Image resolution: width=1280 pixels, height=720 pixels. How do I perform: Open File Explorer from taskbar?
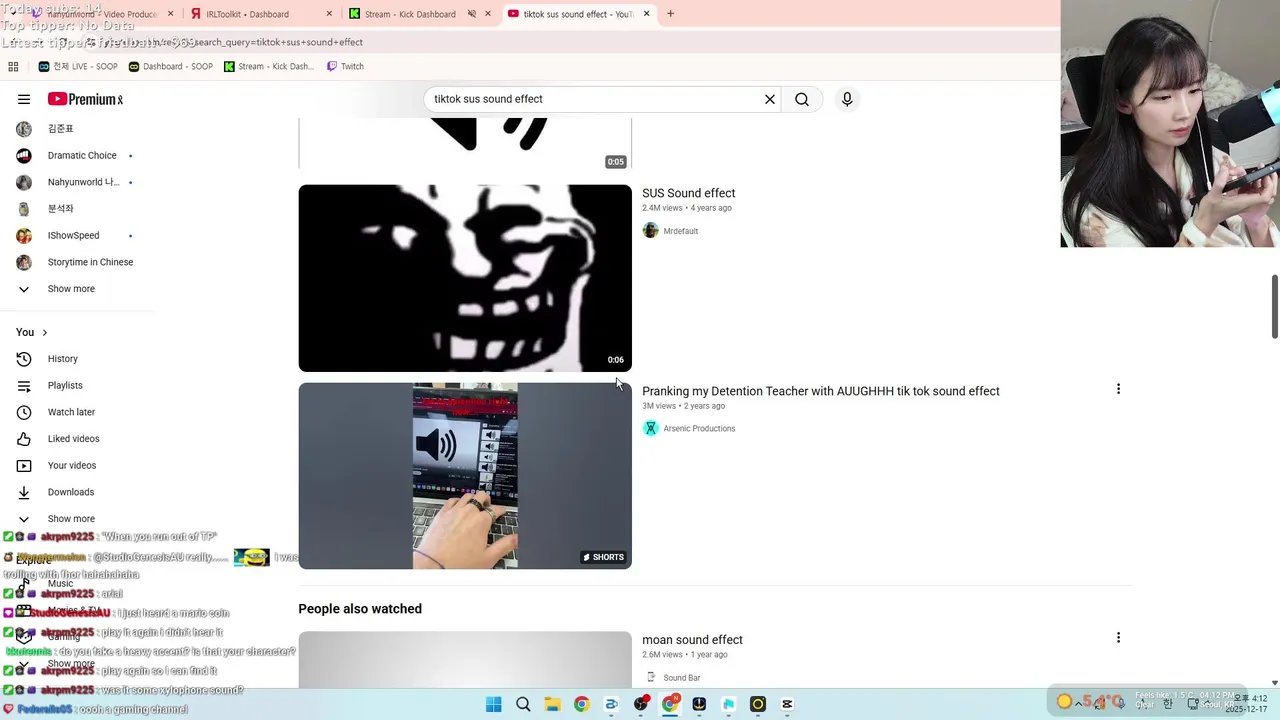coord(552,704)
